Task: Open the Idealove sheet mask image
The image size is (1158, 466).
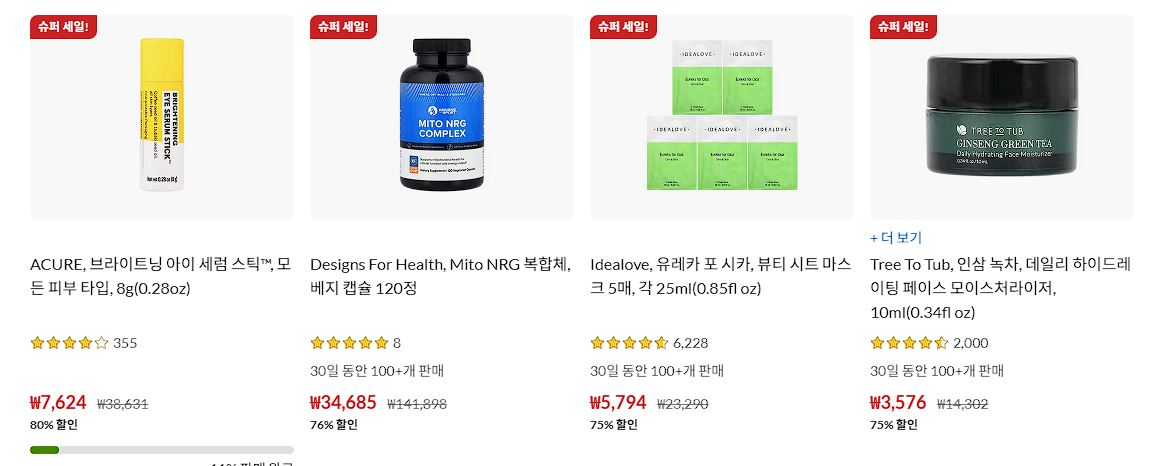Action: point(722,117)
